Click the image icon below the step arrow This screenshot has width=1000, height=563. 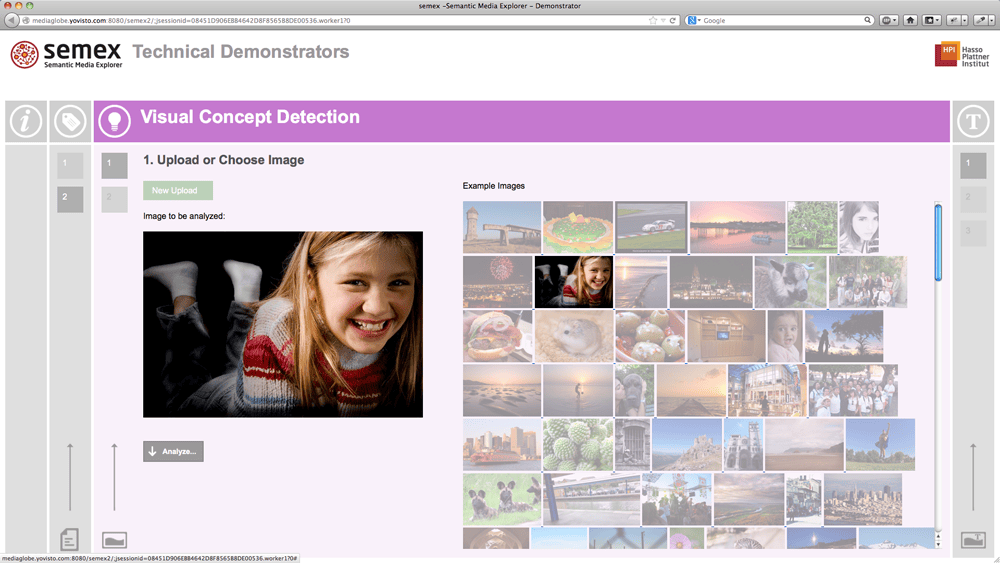115,541
